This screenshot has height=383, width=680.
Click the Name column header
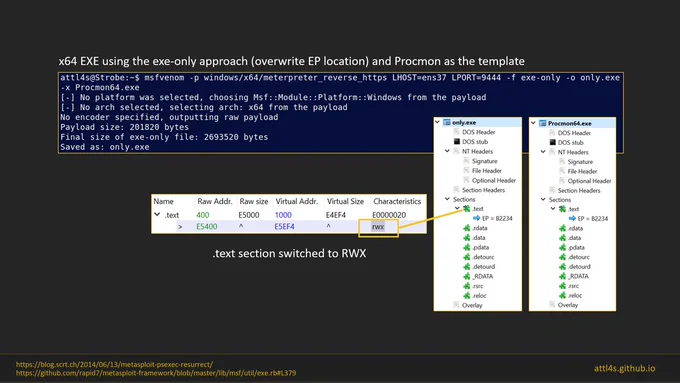[163, 201]
